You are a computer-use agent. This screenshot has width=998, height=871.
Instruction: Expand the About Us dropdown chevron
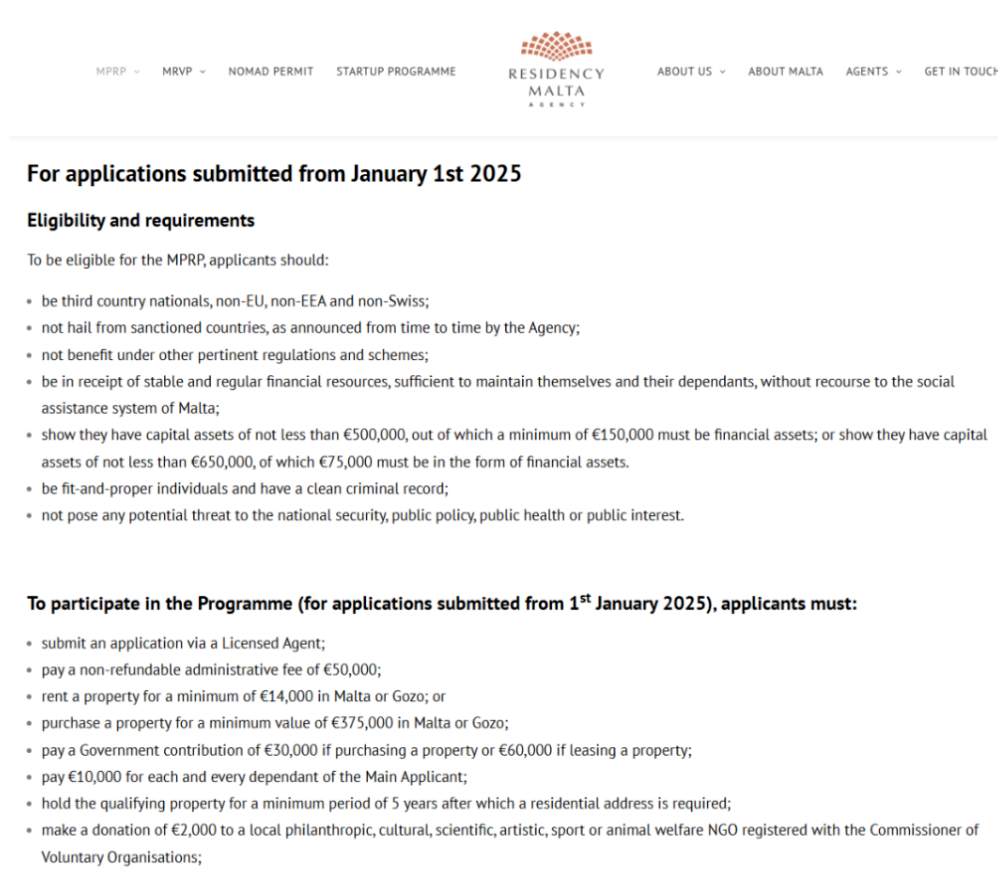click(722, 72)
